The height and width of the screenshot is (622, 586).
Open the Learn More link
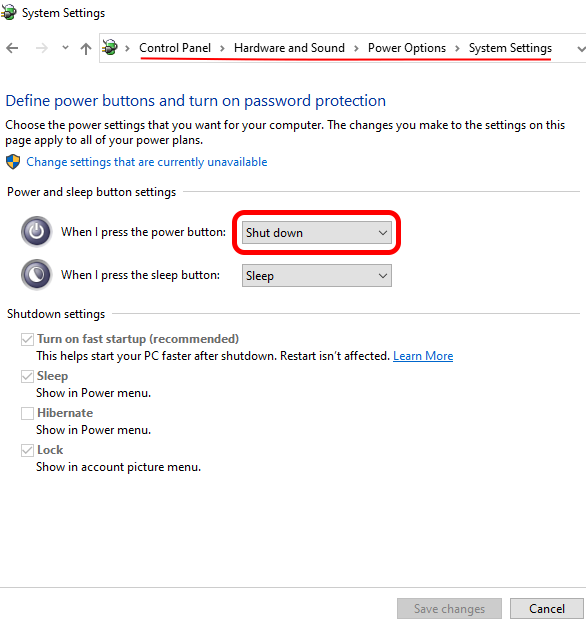tap(423, 356)
